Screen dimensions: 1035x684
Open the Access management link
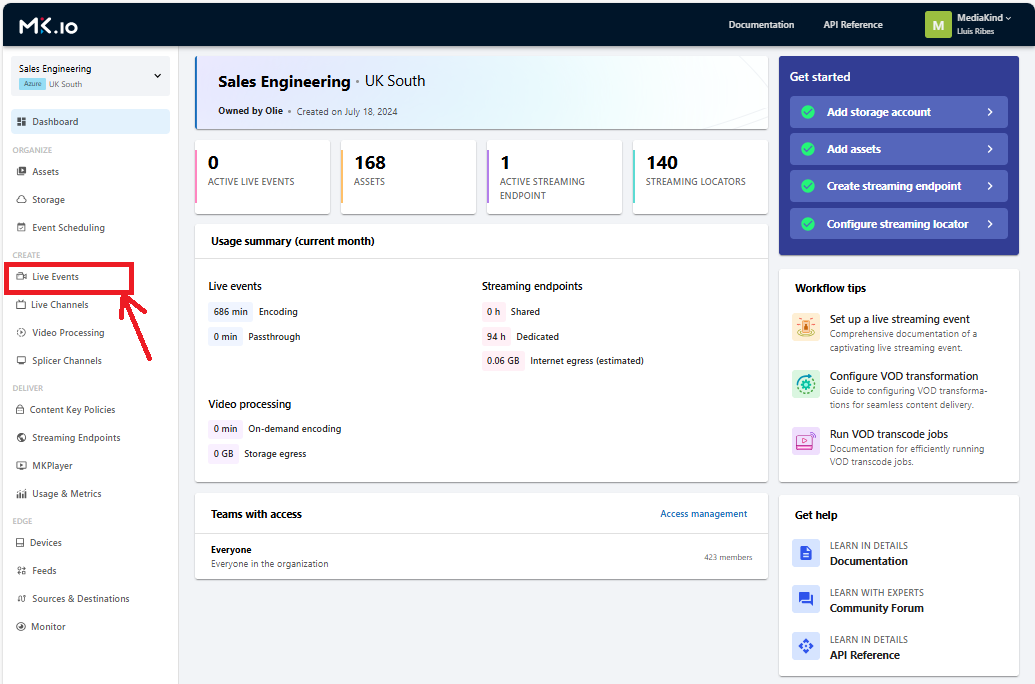click(x=704, y=514)
